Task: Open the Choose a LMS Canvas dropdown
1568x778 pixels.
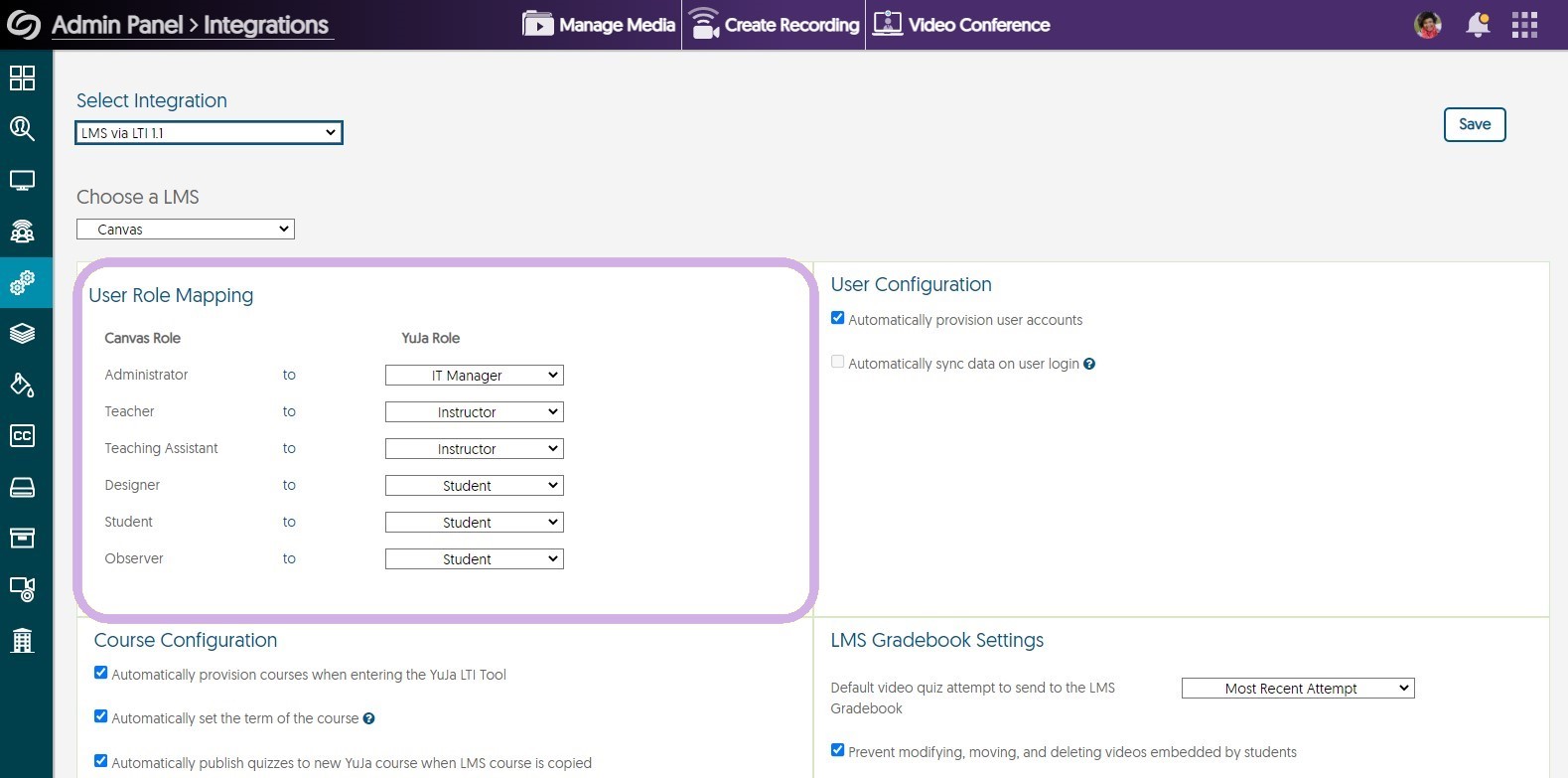Action: point(186,230)
